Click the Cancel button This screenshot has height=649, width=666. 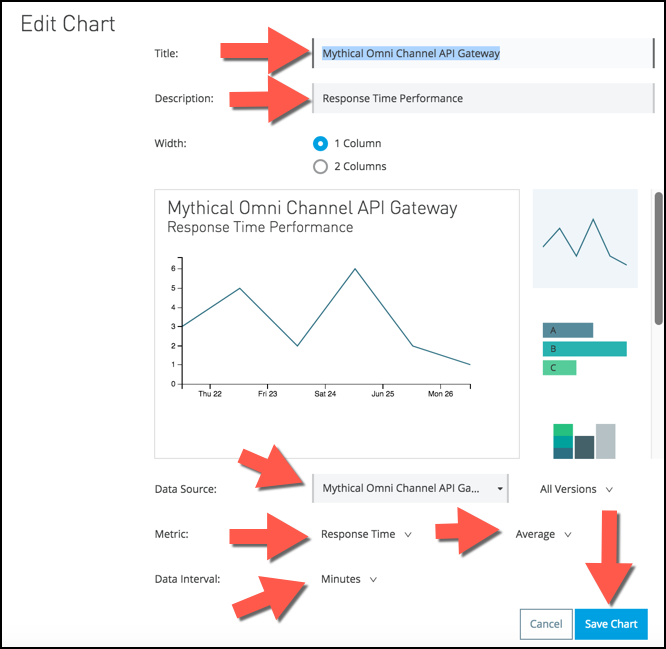[546, 624]
